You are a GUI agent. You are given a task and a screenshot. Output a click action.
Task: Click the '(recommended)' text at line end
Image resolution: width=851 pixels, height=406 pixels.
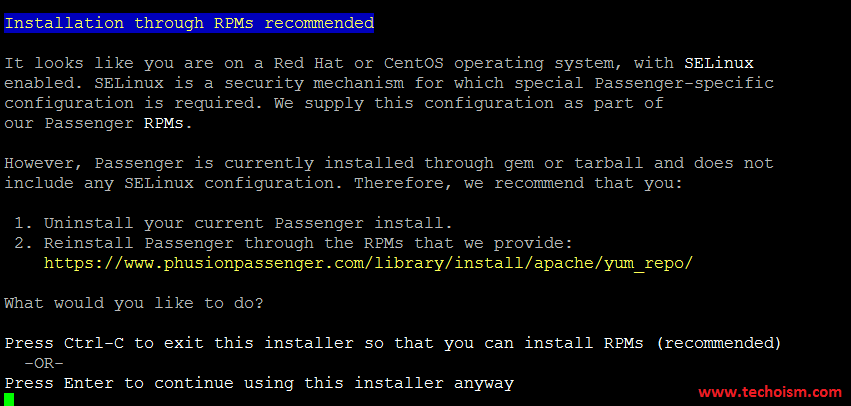(x=719, y=343)
